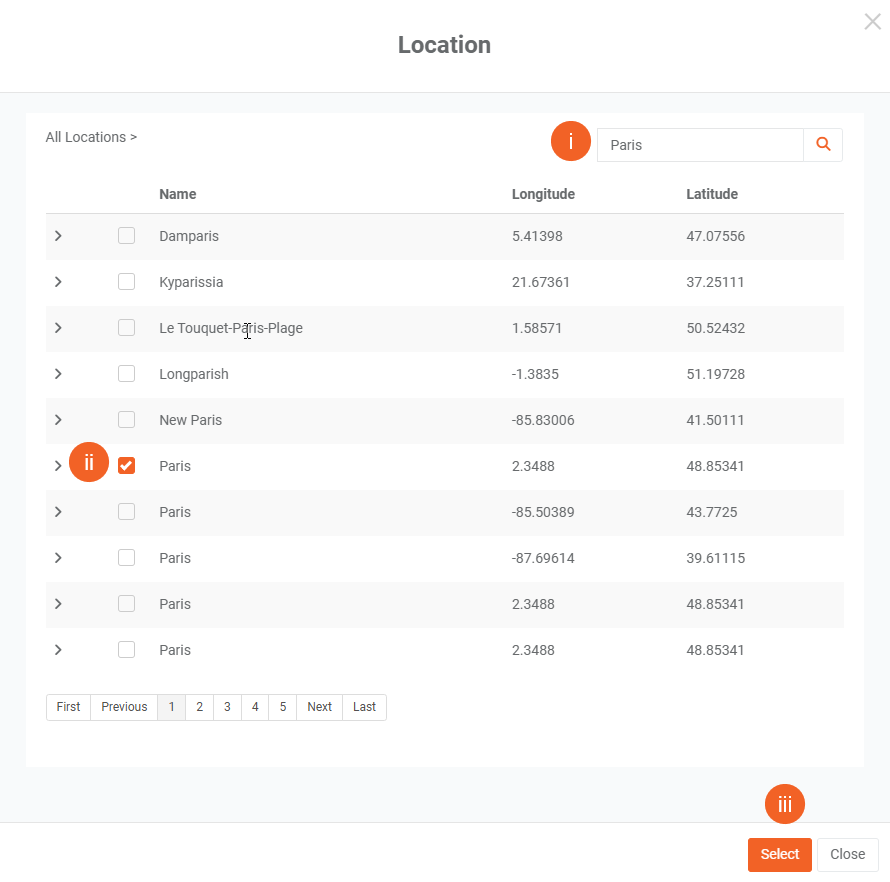Expand the New Paris row
890x882 pixels.
pos(58,420)
